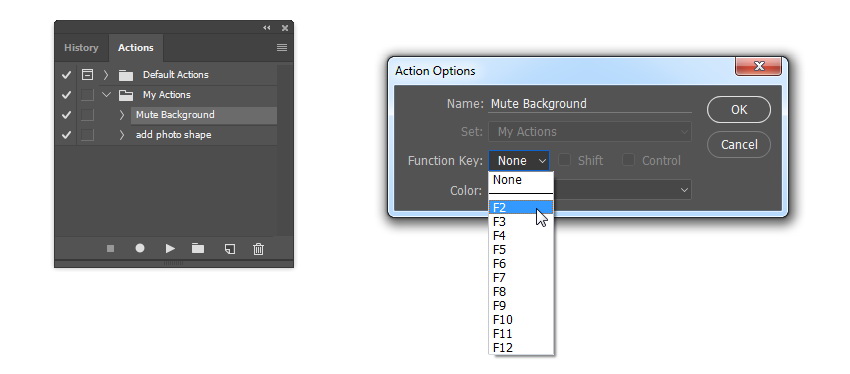
Task: Collapse the My Actions set
Action: point(107,95)
